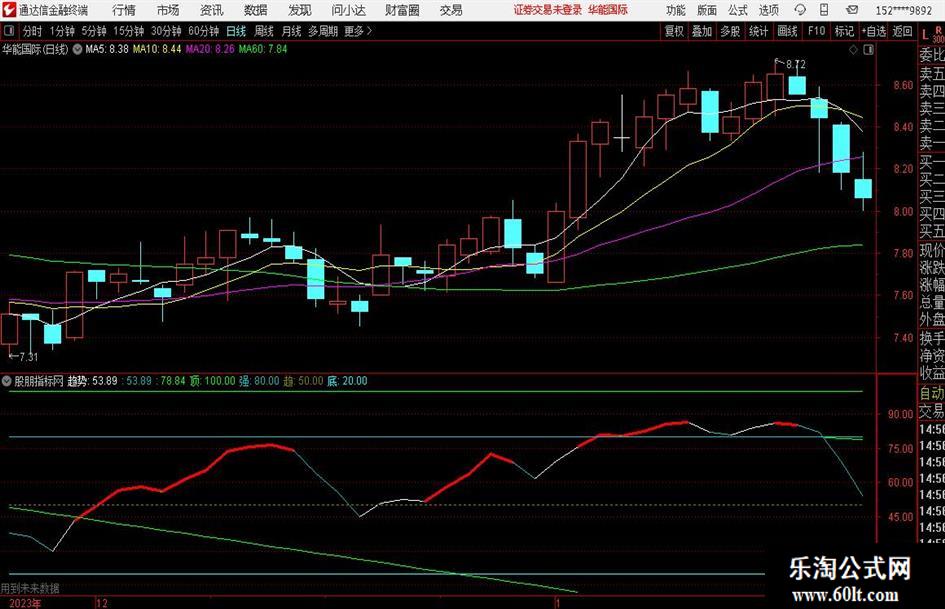Click MA60: 7.84 indicator value
The width and height of the screenshot is (945, 609).
263,49
